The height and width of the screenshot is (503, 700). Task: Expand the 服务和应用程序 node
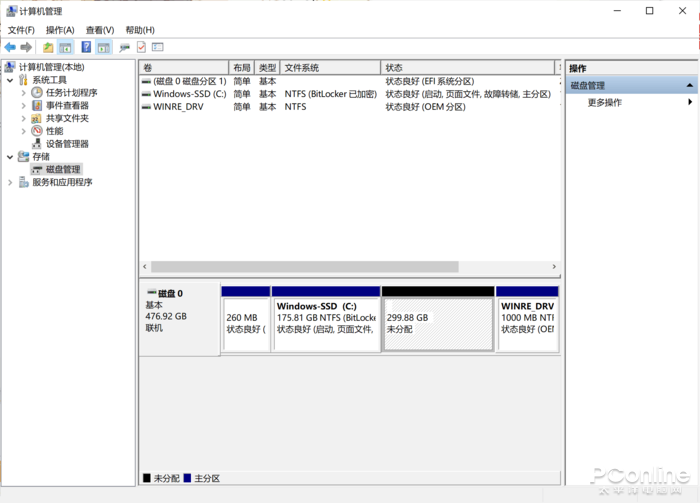click(10, 183)
